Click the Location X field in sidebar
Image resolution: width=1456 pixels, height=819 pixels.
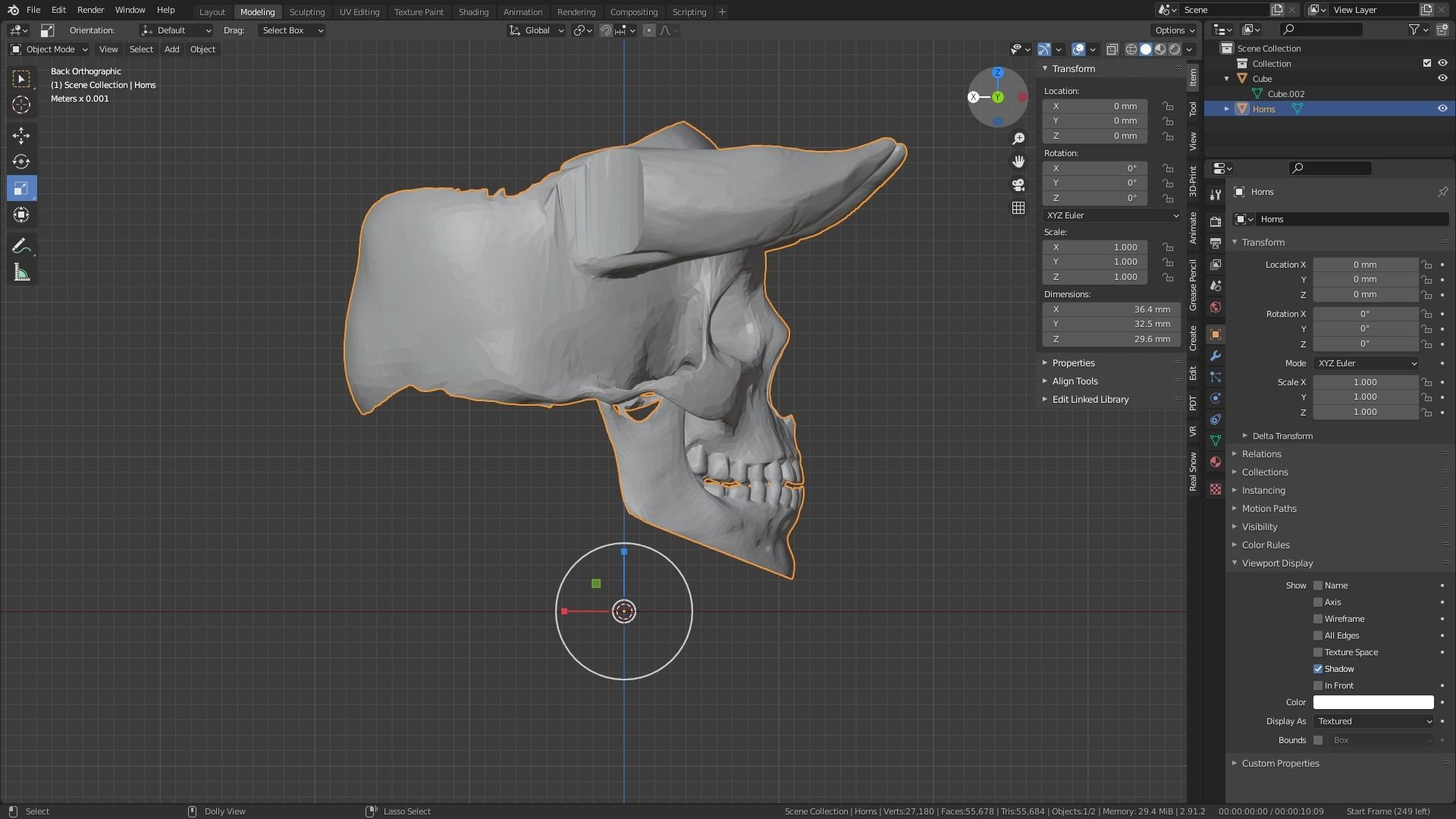[1094, 106]
